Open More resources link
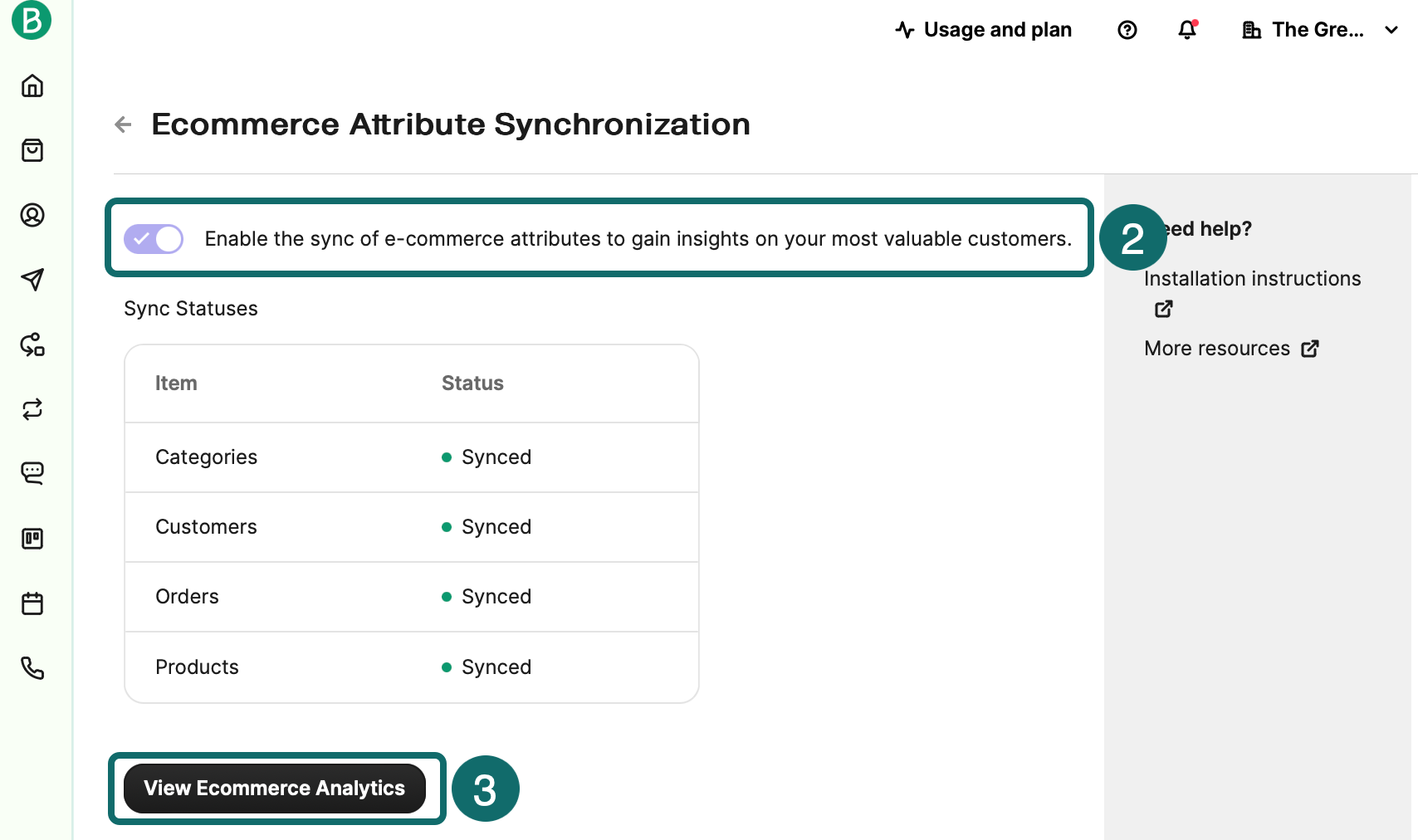 point(1232,349)
